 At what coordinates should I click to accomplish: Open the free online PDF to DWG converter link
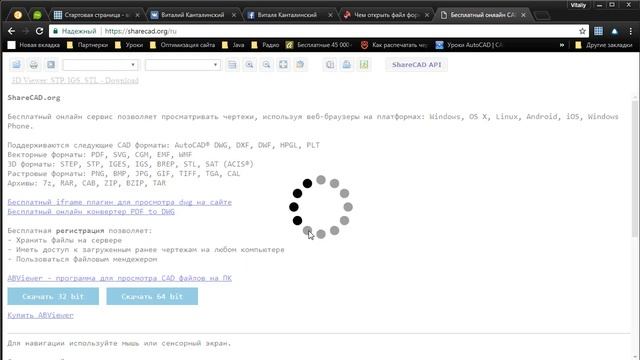91,211
